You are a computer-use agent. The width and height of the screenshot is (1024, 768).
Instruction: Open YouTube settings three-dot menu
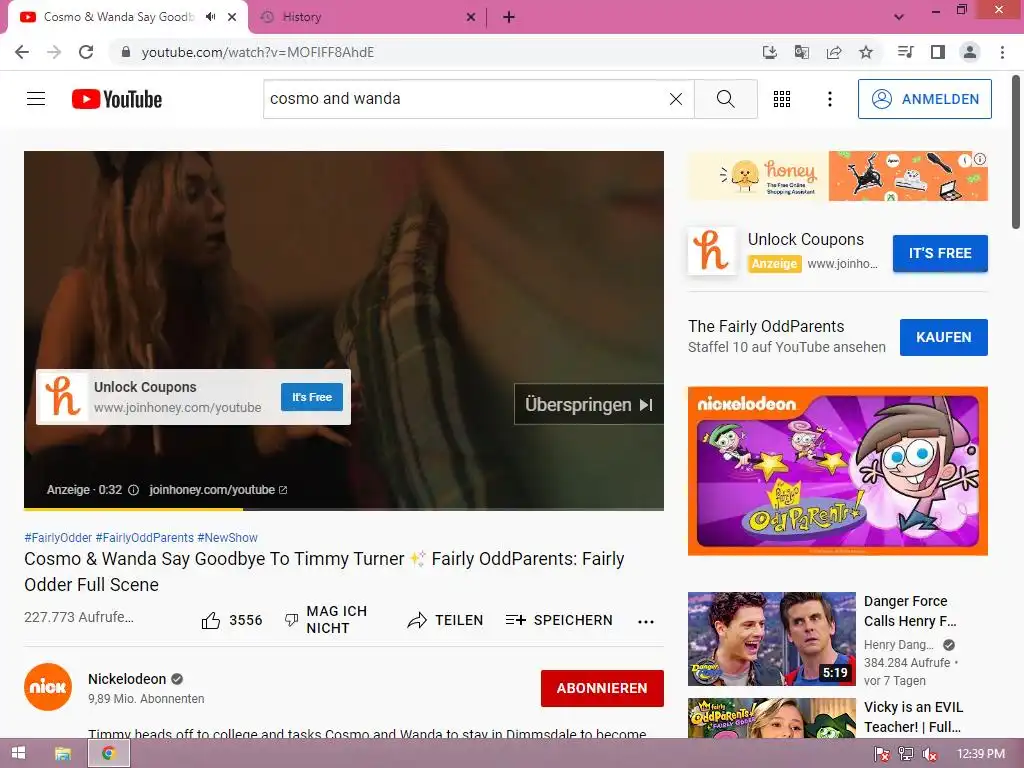[x=829, y=99]
